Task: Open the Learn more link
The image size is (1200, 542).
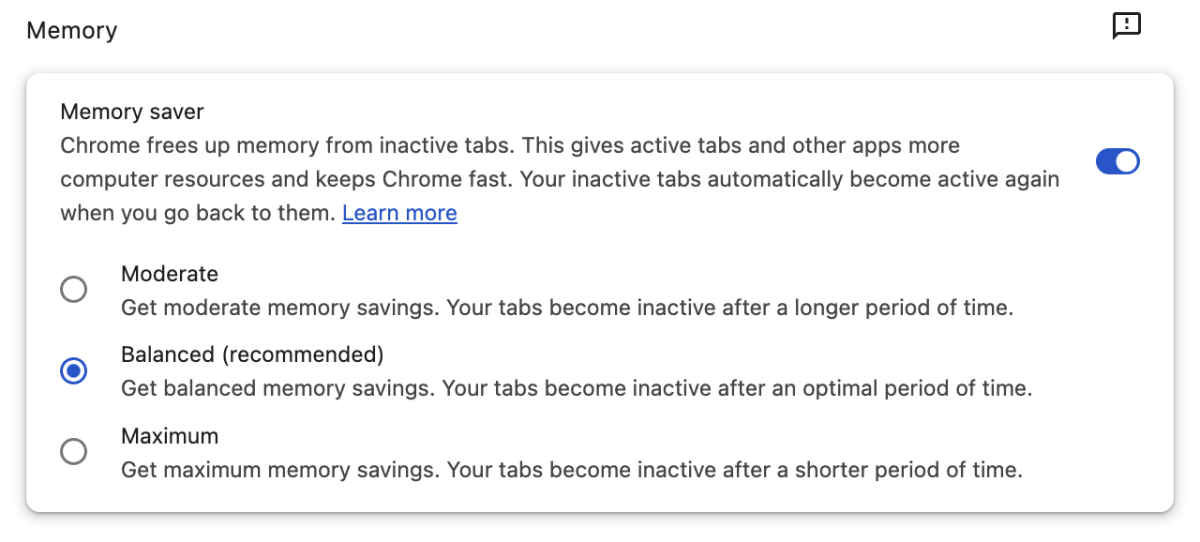Action: pyautogui.click(x=400, y=213)
